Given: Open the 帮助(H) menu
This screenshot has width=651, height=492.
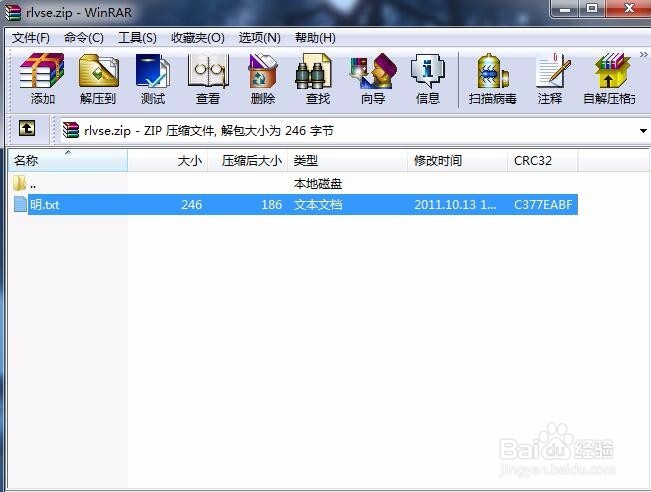Looking at the screenshot, I should click(x=316, y=38).
